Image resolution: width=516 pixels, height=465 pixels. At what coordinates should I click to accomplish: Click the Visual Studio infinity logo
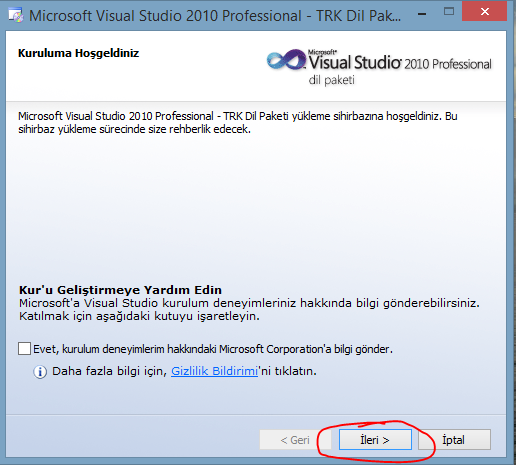pyautogui.click(x=287, y=60)
